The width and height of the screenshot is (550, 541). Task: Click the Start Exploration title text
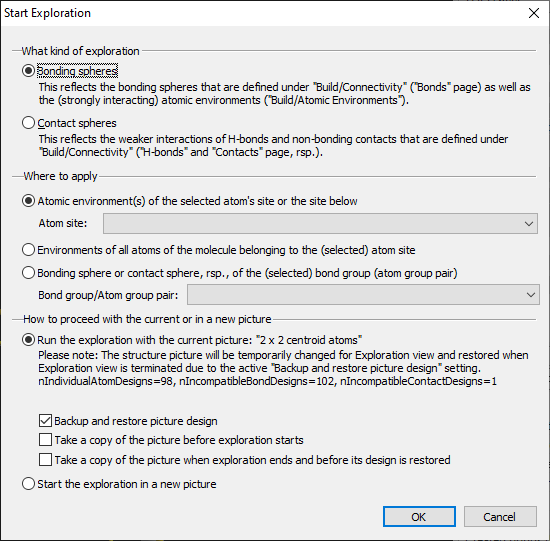click(47, 13)
